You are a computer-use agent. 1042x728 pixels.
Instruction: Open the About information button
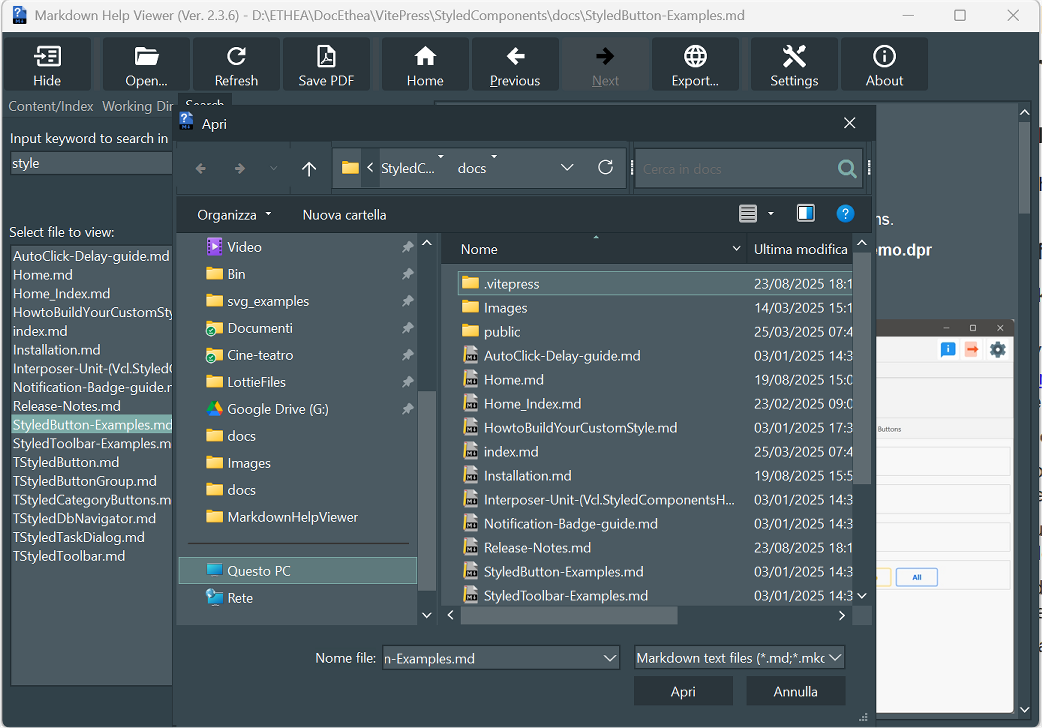[884, 65]
